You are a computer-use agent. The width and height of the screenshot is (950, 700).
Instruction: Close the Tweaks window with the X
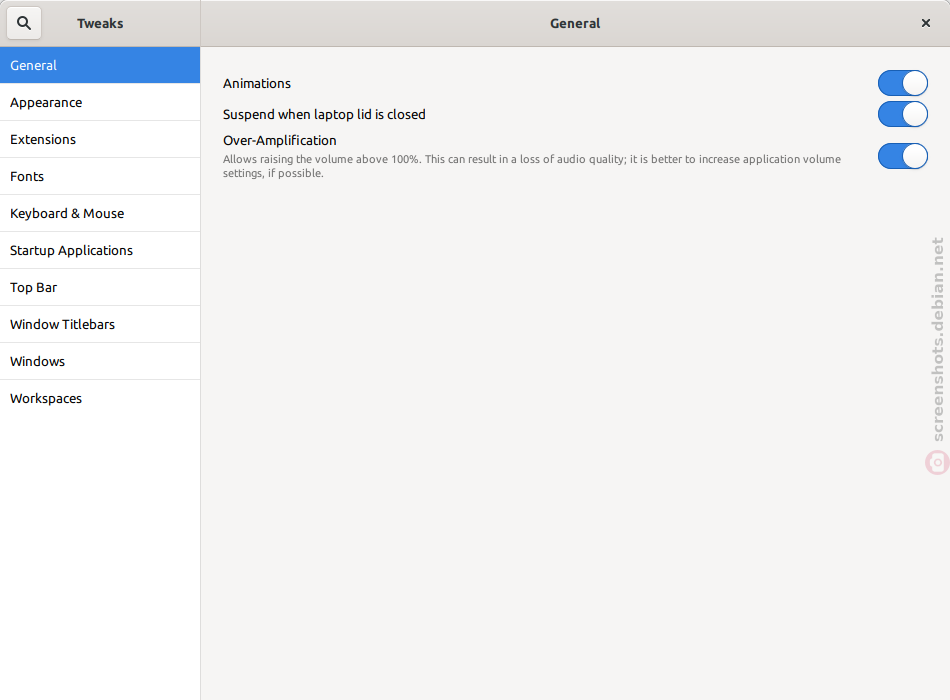tap(925, 23)
